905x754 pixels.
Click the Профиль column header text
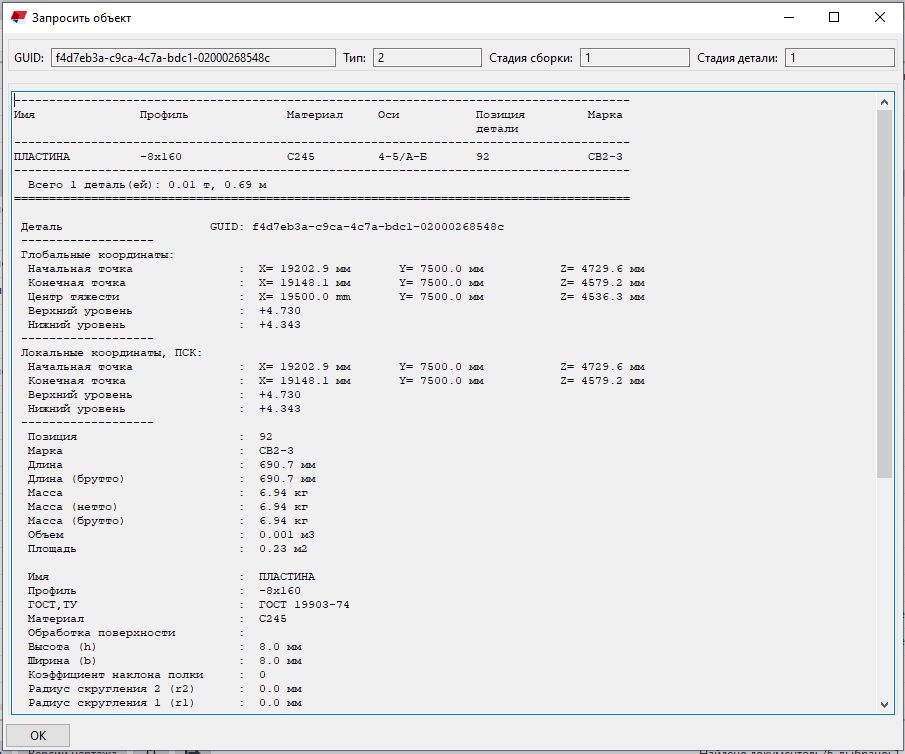(x=164, y=115)
